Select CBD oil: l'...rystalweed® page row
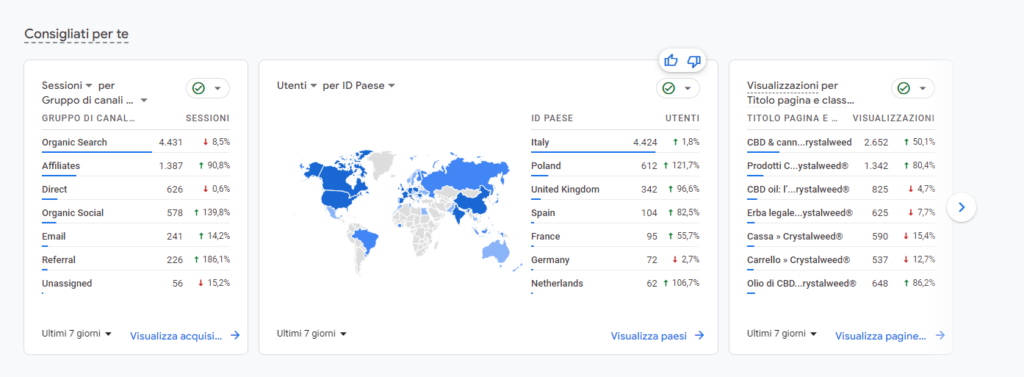This screenshot has height=377, width=1024. 841,189
